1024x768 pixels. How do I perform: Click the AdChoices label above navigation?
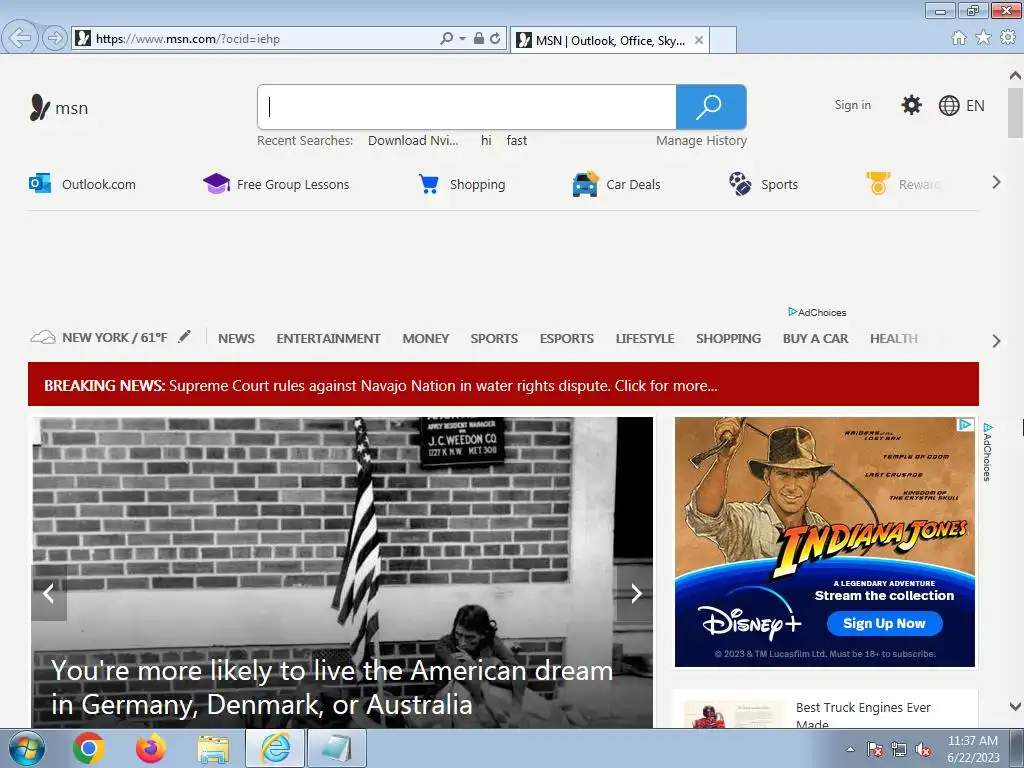click(x=817, y=312)
